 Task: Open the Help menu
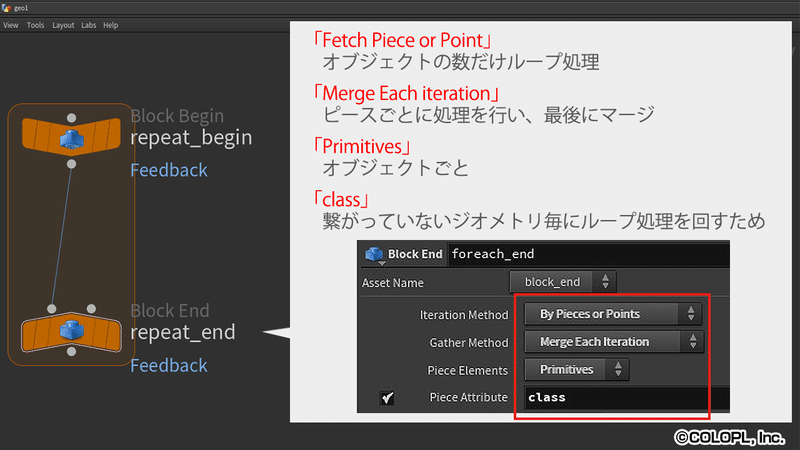coord(111,25)
